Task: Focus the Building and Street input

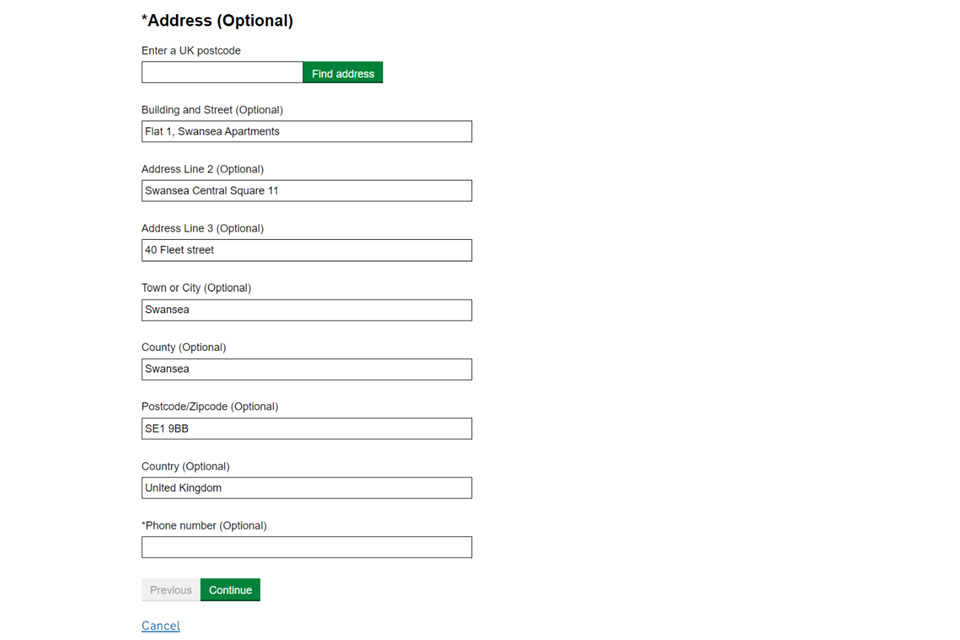Action: point(306,132)
